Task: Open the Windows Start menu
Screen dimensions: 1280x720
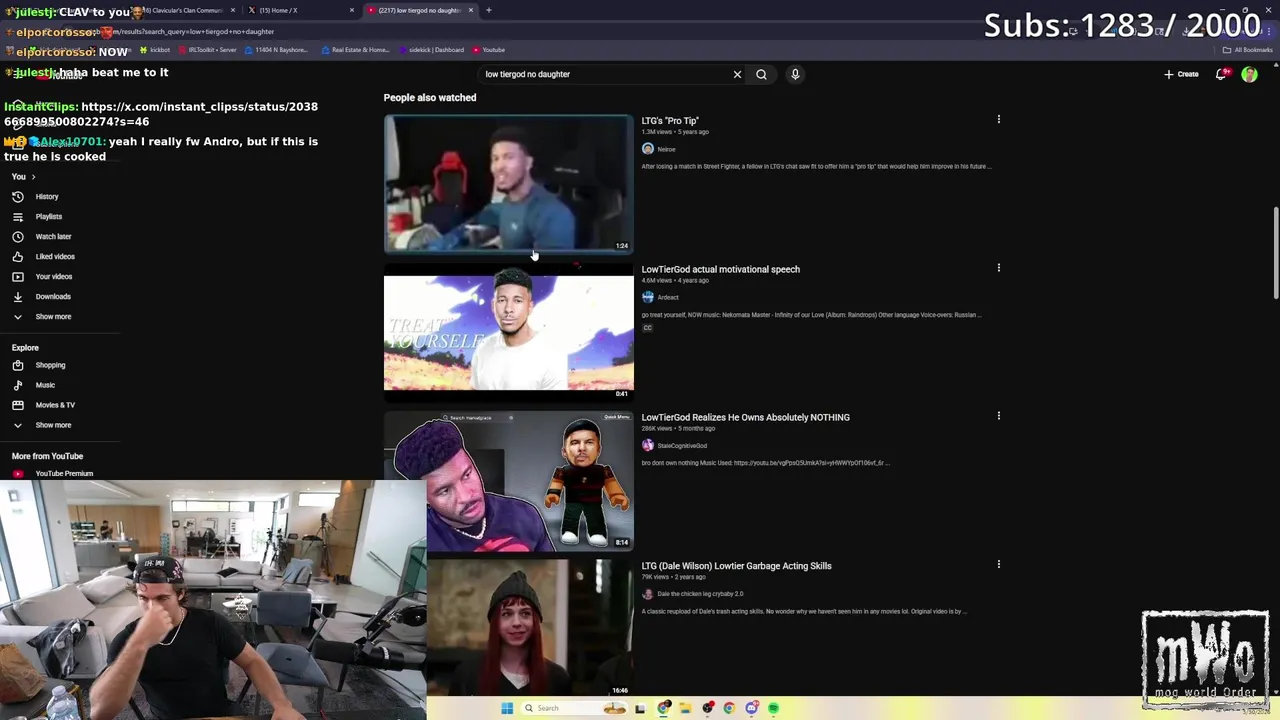Action: (507, 708)
